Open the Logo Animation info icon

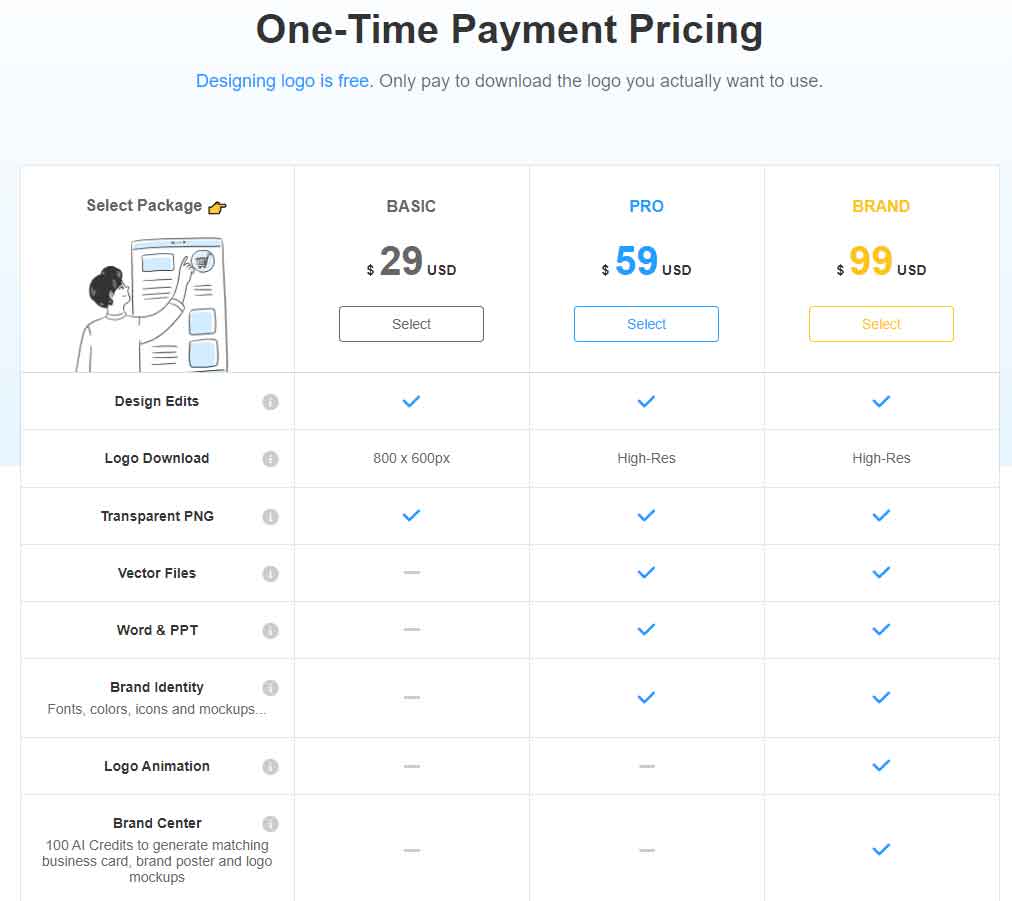270,766
